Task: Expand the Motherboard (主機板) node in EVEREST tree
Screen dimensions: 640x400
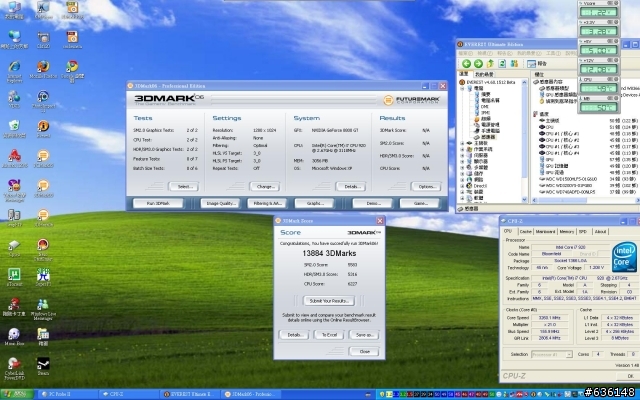Action: tap(462, 143)
